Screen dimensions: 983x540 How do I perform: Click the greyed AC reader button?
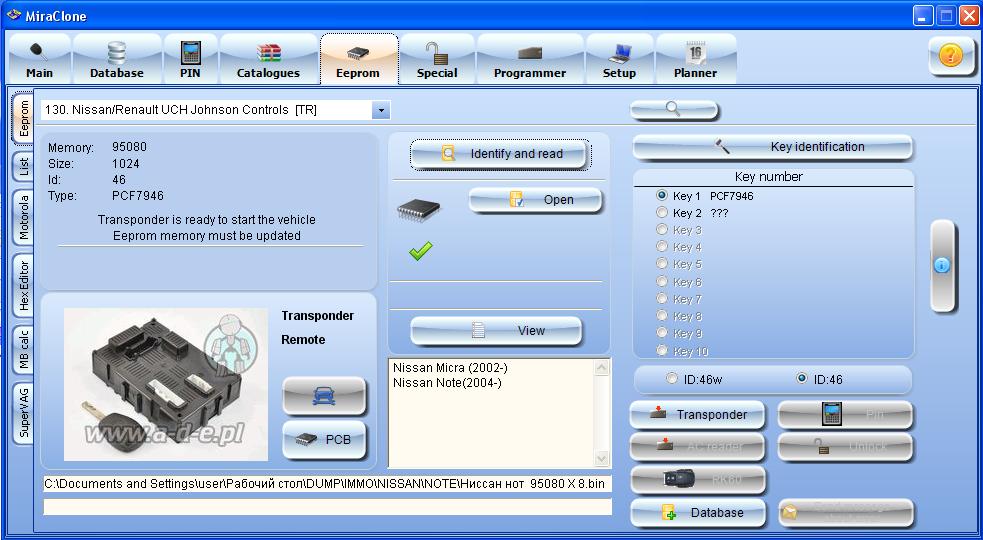pos(697,447)
